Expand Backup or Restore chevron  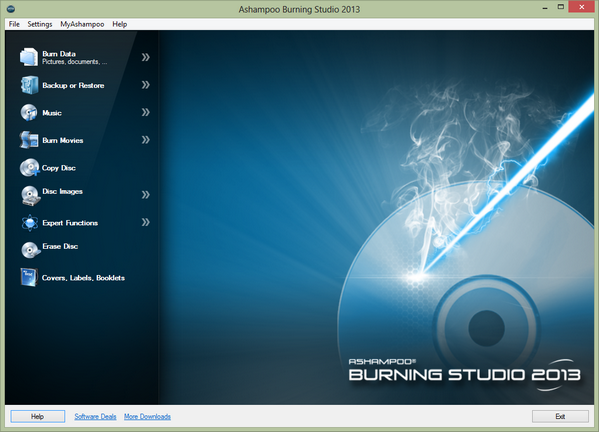point(146,85)
